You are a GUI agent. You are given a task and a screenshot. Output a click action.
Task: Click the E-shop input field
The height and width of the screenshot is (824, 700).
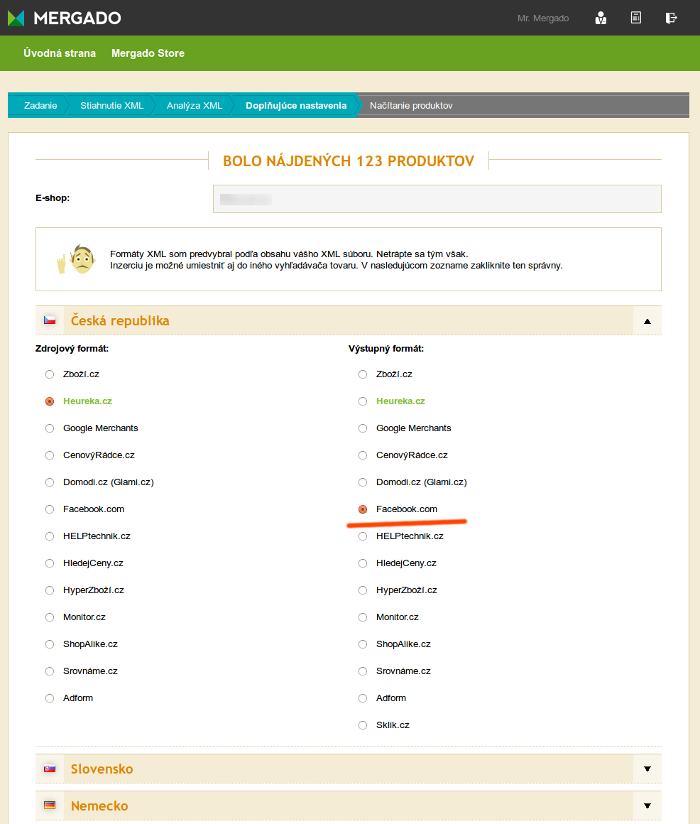(437, 199)
